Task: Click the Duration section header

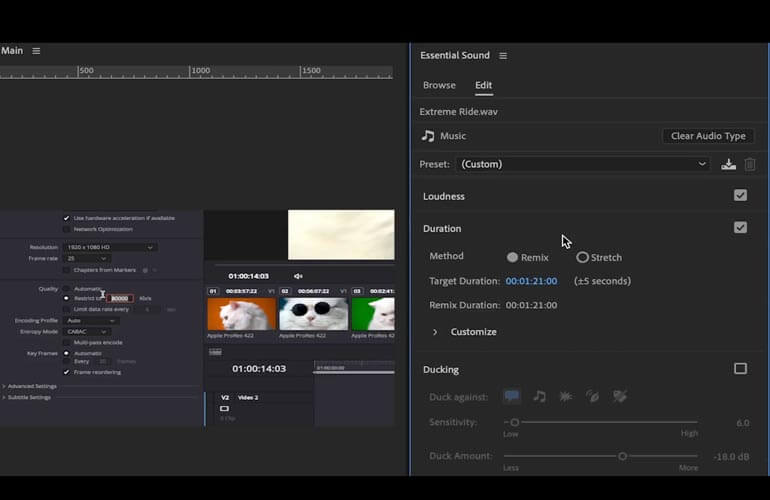Action: coord(442,228)
